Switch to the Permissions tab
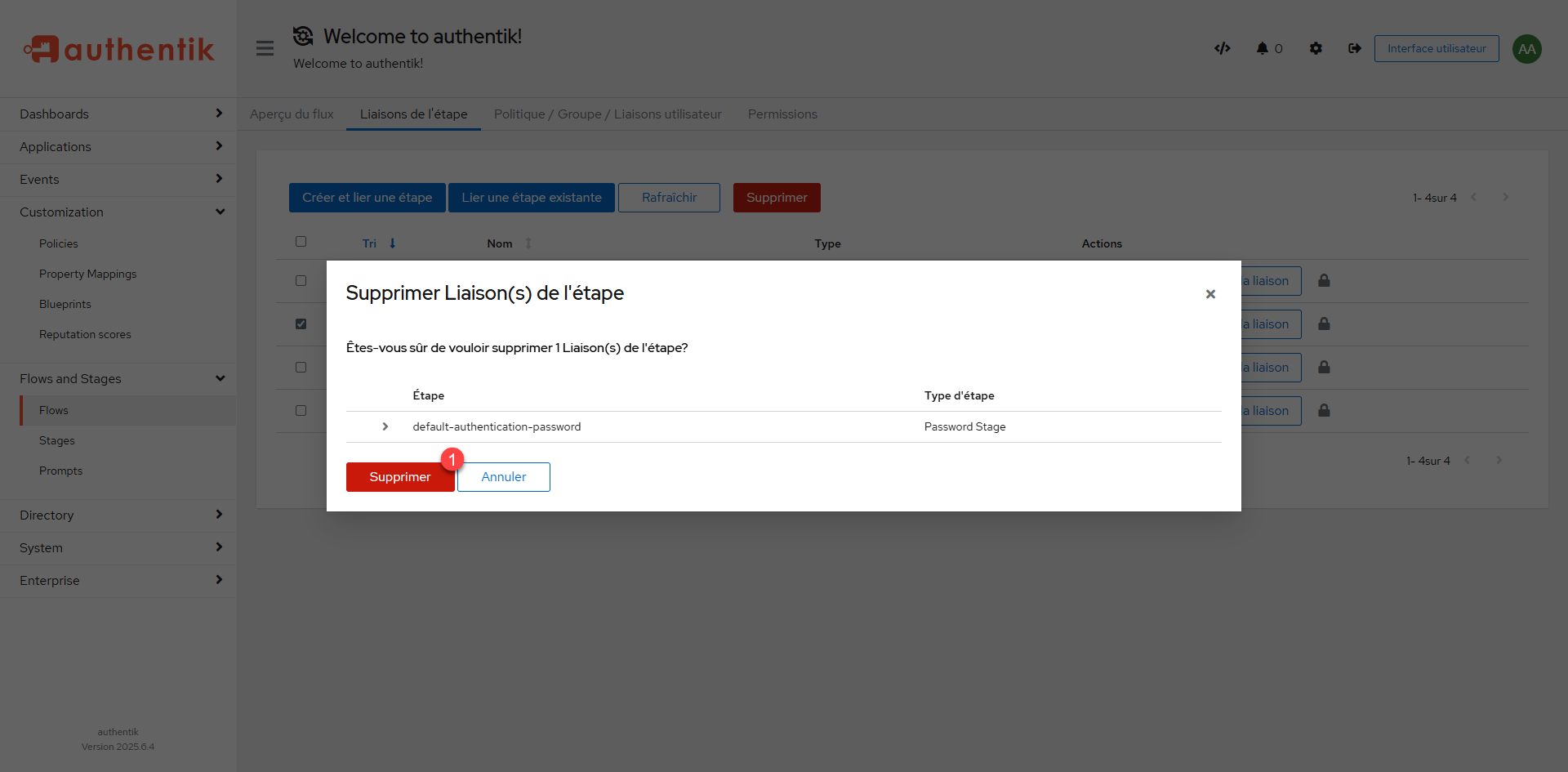This screenshot has height=772, width=1568. point(782,114)
